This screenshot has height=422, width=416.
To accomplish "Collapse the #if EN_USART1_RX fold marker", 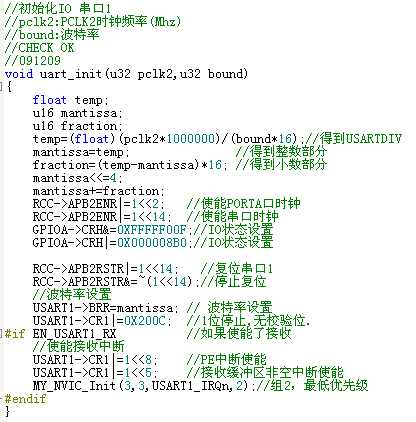I will click(x=1, y=333).
